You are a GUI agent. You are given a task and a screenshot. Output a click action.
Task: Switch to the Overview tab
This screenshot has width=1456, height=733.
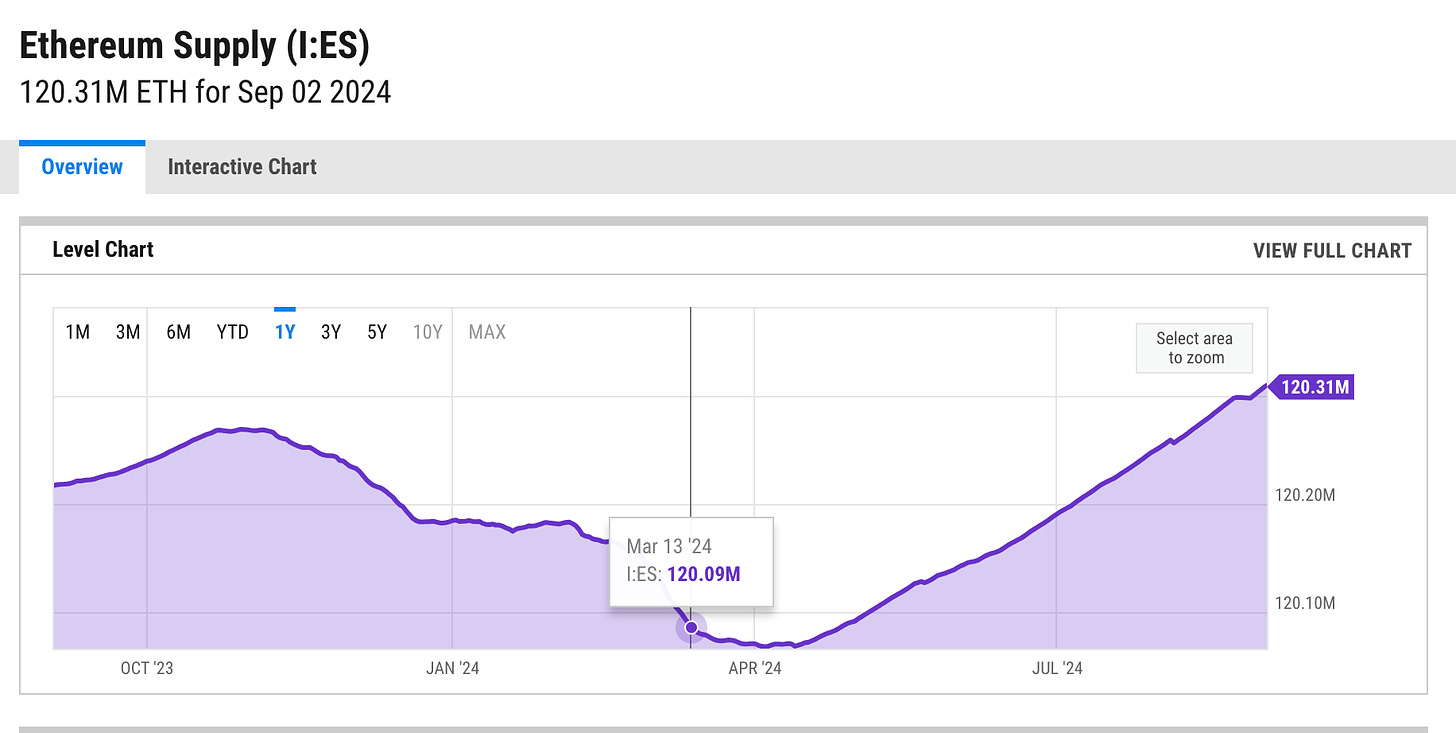pos(82,167)
